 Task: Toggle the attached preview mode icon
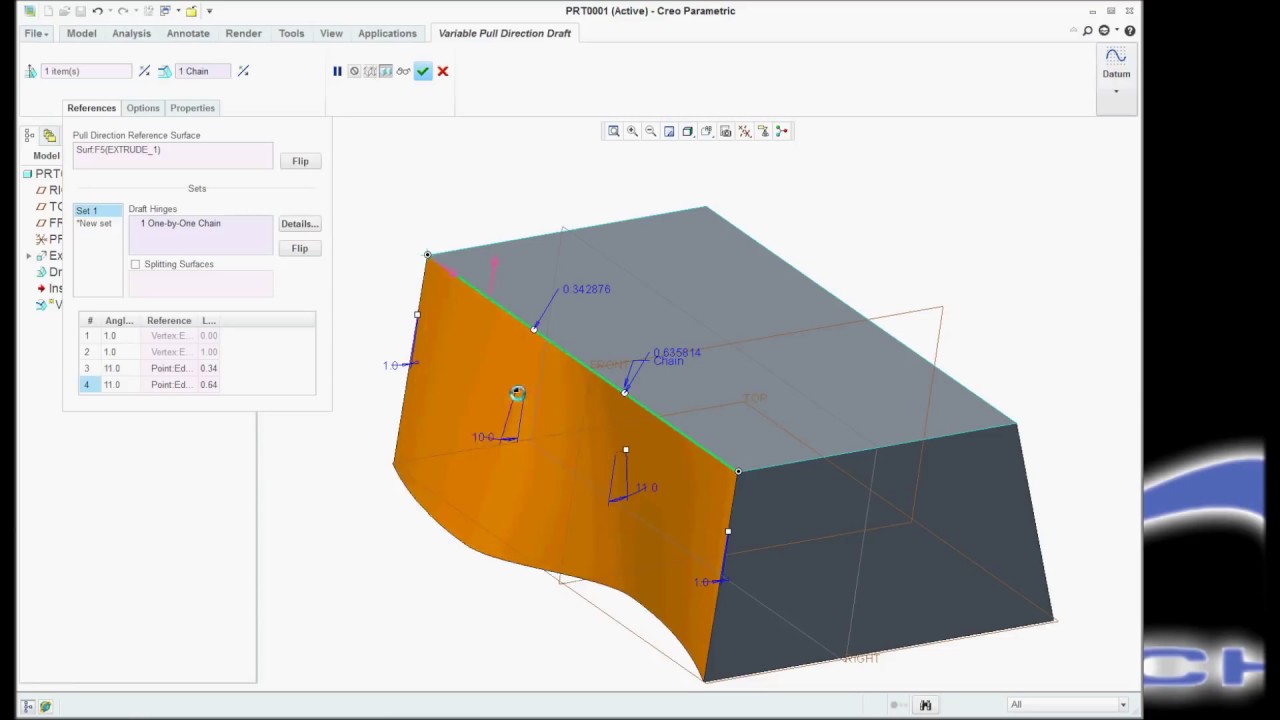(386, 71)
